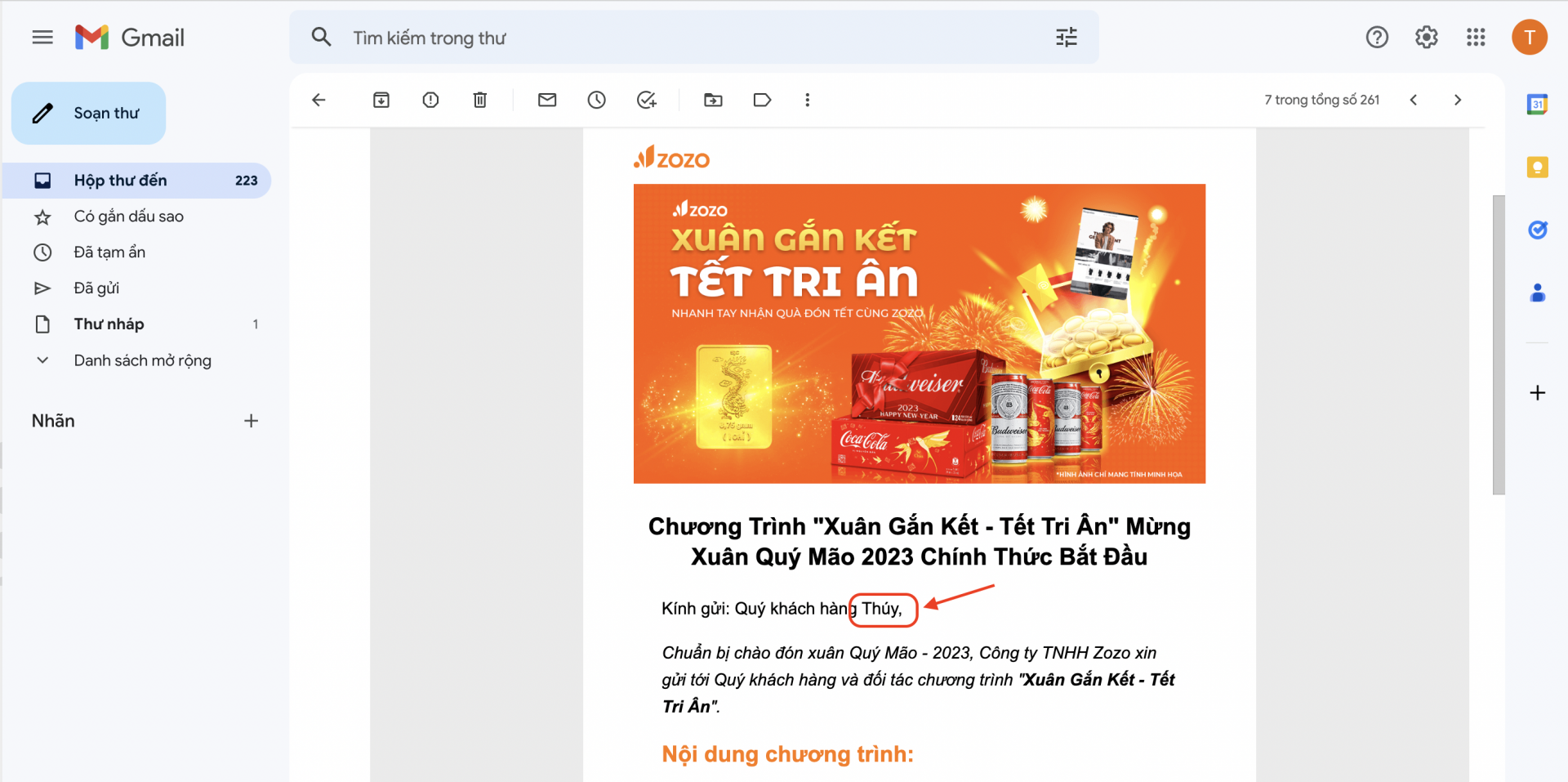Snooze the email with clock icon
This screenshot has height=782, width=1568.
597,100
